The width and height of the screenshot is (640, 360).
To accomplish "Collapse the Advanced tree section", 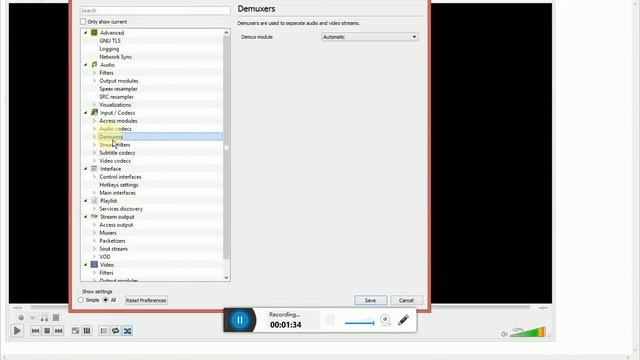I will (86, 33).
